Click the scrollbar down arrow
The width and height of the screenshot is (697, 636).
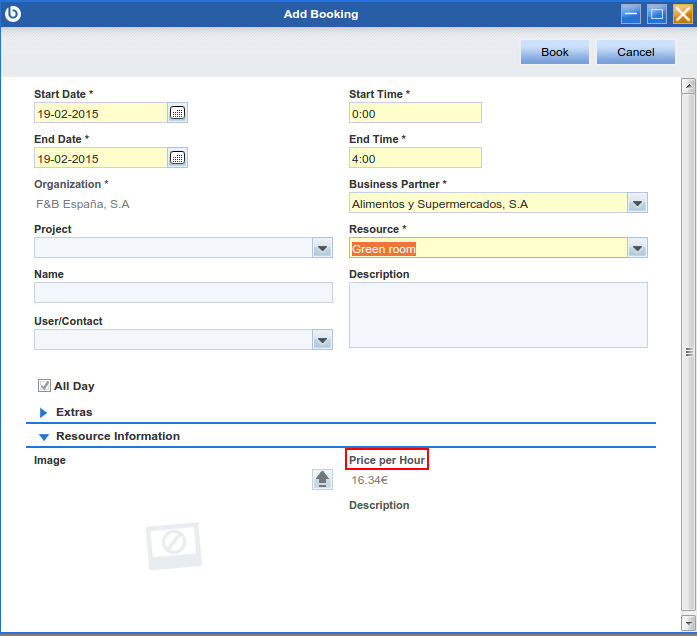point(688,623)
